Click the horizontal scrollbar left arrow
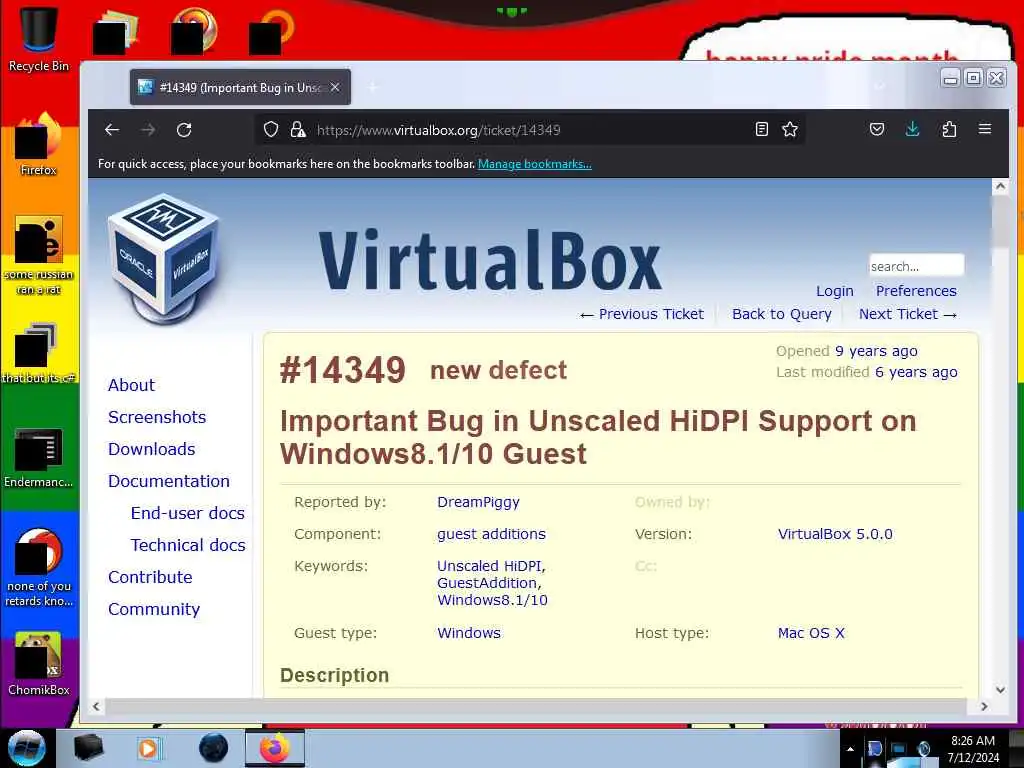This screenshot has height=768, width=1024. point(97,706)
